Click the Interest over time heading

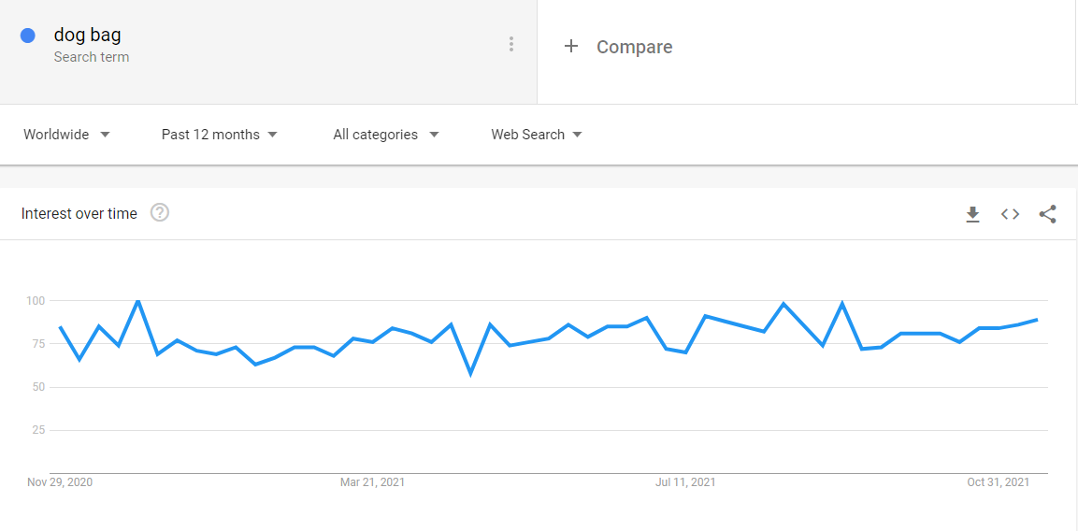point(79,214)
